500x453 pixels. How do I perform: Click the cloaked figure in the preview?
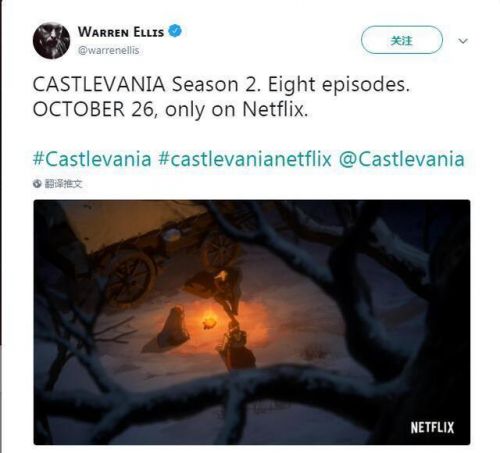(x=168, y=330)
